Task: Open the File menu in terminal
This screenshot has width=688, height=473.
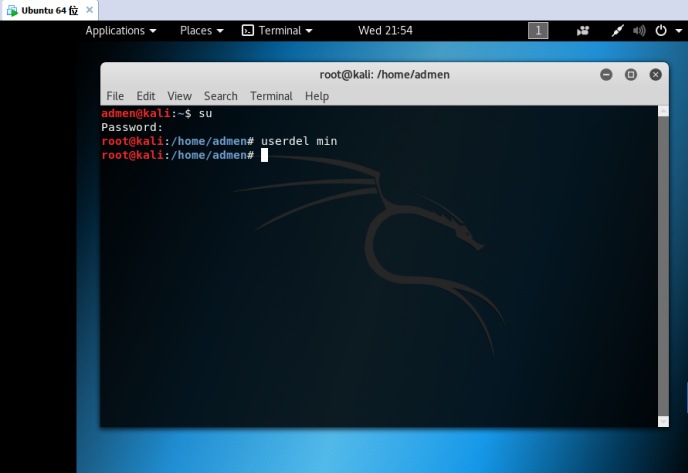Action: [x=115, y=96]
